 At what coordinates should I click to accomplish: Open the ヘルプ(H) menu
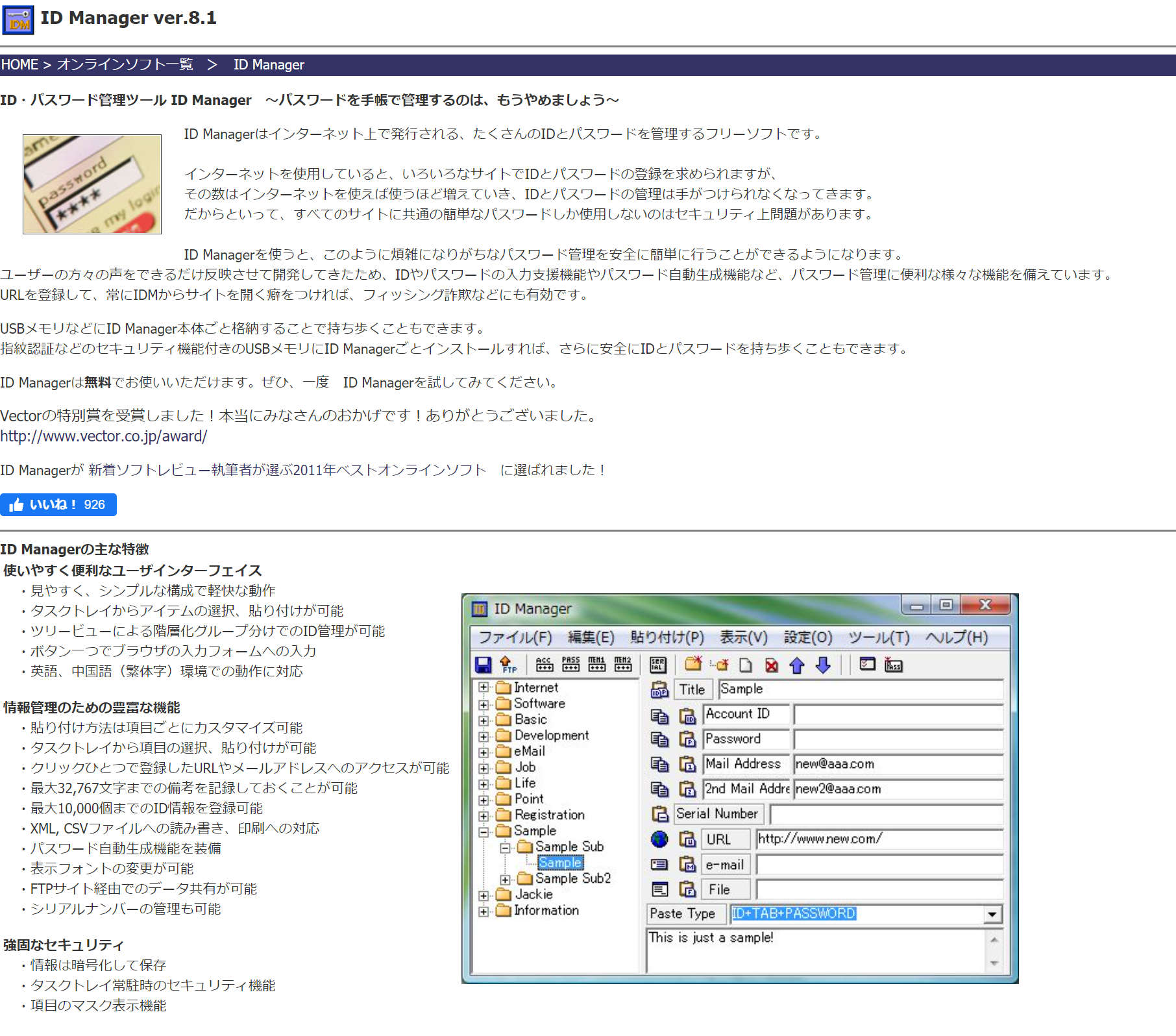pyautogui.click(x=957, y=637)
